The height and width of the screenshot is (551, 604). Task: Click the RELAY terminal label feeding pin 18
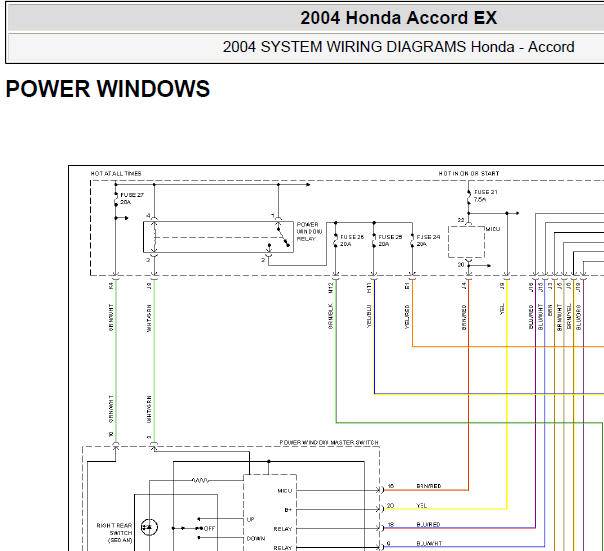pyautogui.click(x=283, y=529)
